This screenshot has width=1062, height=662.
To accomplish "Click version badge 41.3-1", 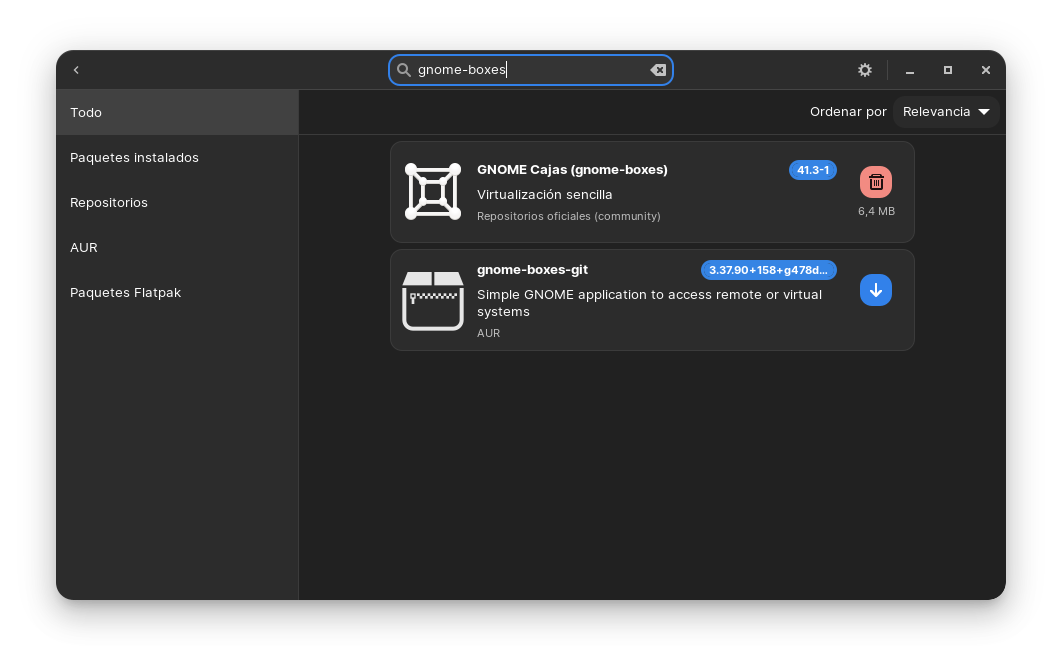I will pos(813,170).
